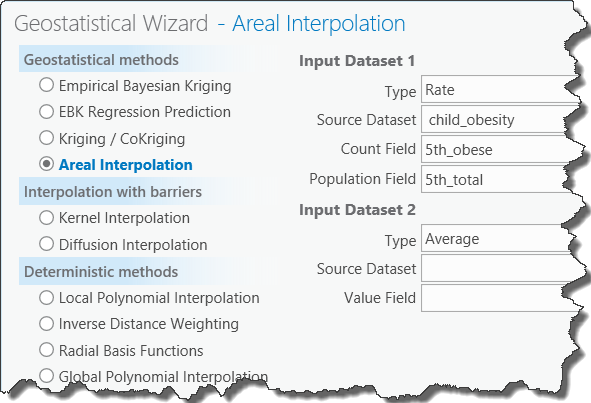Select Diffusion Interpolation option
Viewport: 591px width, 403px height.
click(x=46, y=244)
